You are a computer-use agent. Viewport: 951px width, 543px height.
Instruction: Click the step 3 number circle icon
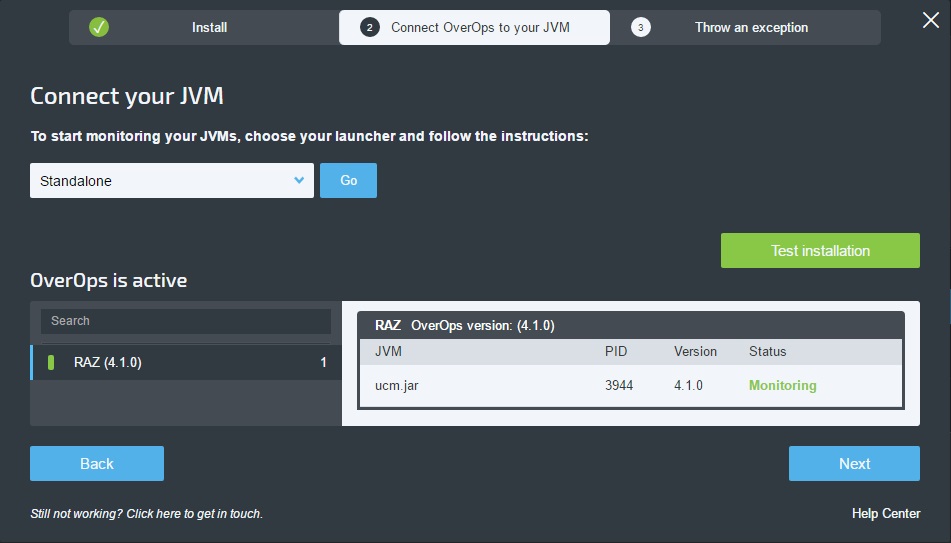click(640, 27)
